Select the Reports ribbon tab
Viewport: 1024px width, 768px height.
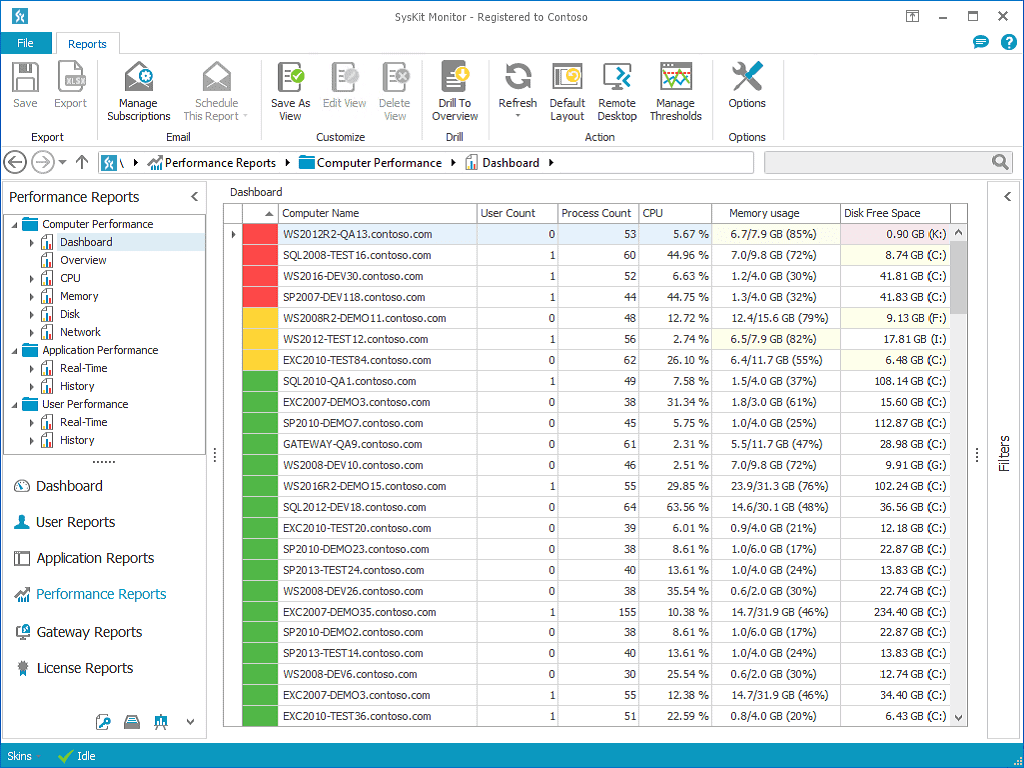(87, 43)
